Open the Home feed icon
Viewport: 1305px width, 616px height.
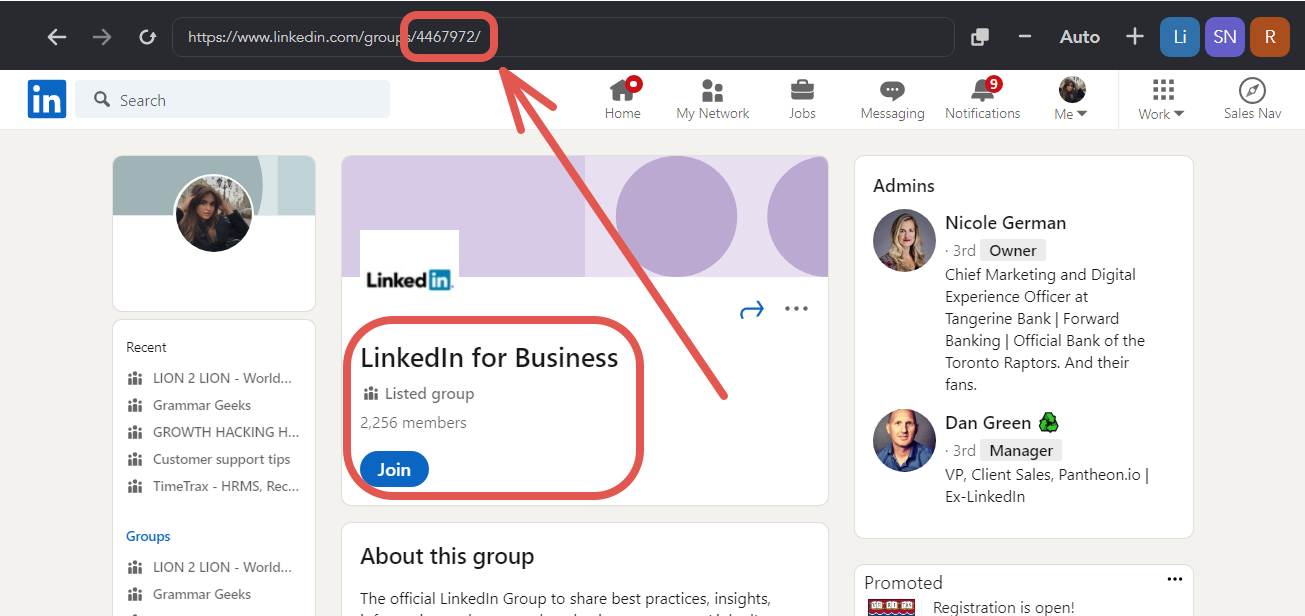(x=622, y=91)
